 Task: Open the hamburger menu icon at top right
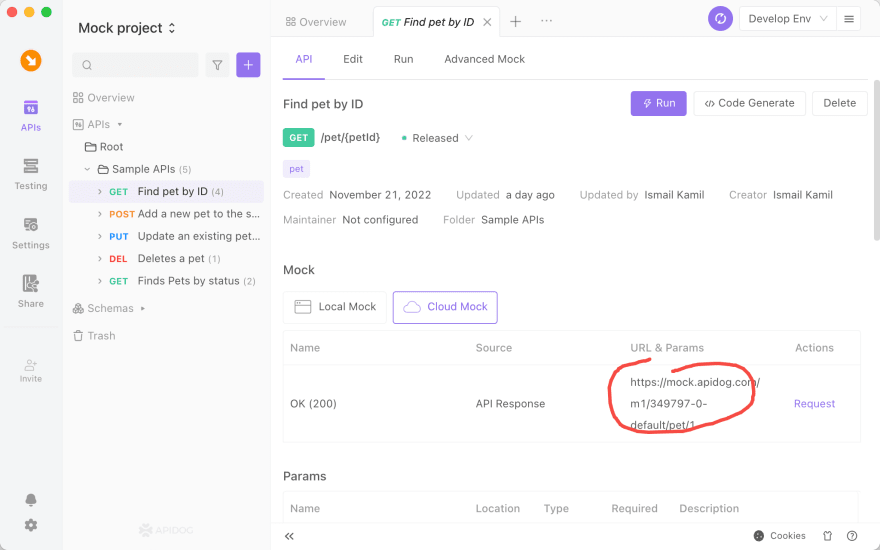click(849, 19)
